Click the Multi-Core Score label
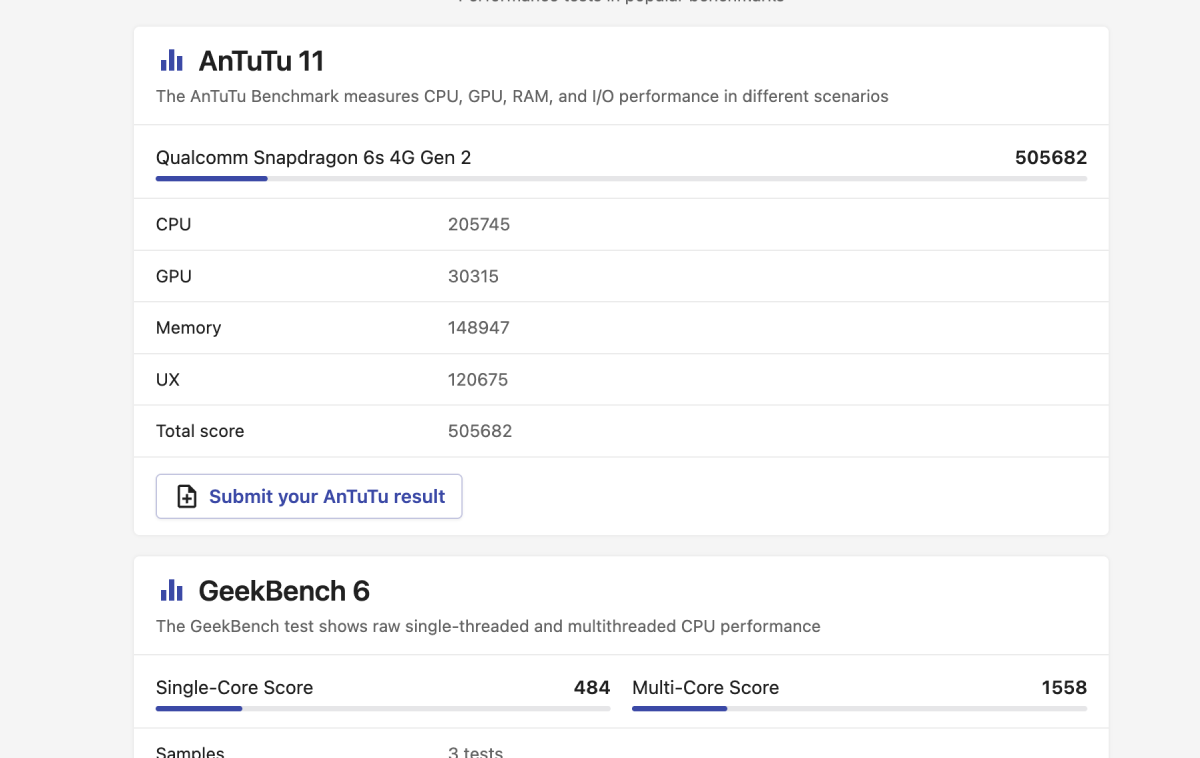This screenshot has width=1200, height=758. click(705, 687)
